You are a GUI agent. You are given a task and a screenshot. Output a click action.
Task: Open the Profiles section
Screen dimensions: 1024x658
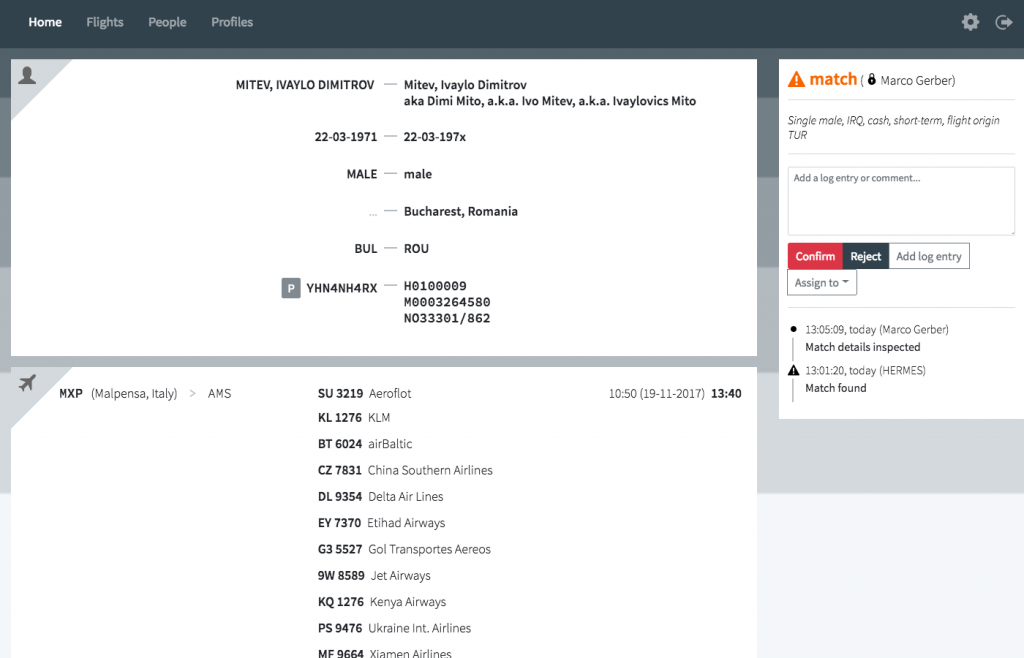tap(232, 22)
